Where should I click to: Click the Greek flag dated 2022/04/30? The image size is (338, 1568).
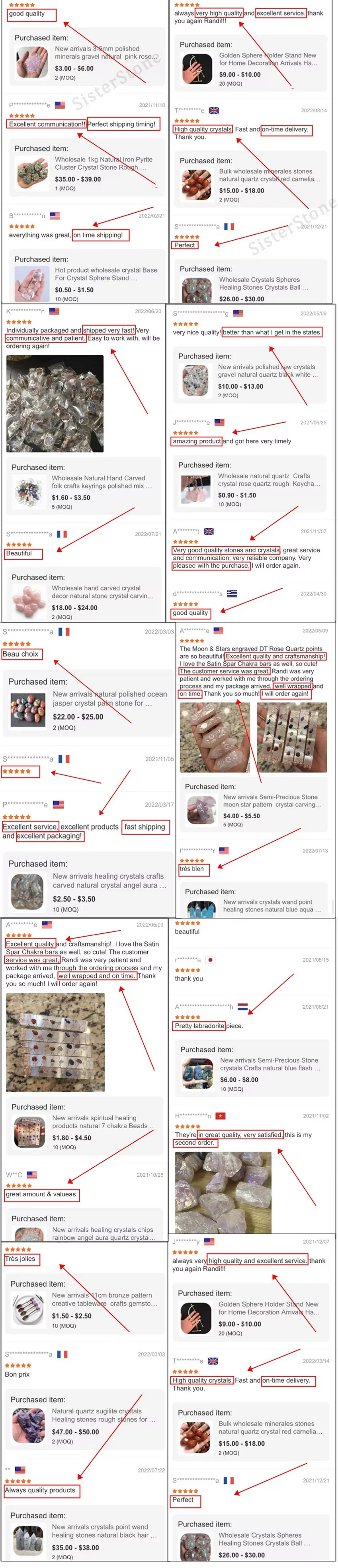(232, 594)
